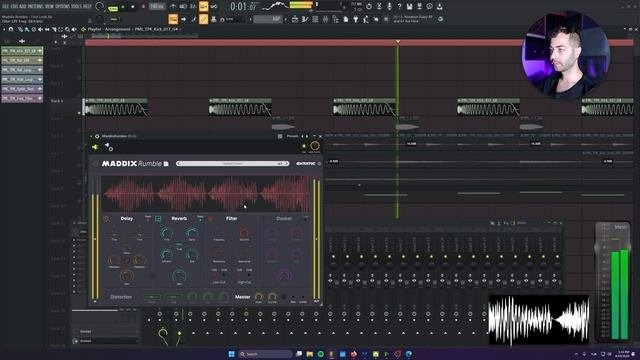
Task: Click the Reverb section label
Action: (x=179, y=219)
